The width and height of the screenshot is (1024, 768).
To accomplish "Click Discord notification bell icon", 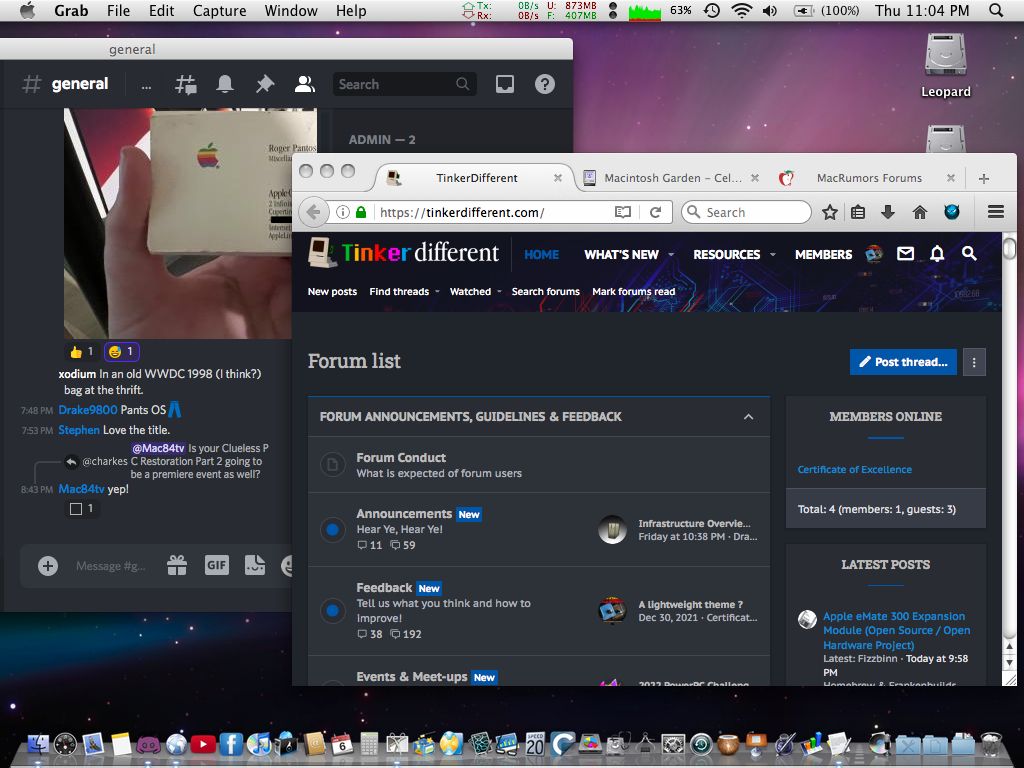I will coord(225,84).
